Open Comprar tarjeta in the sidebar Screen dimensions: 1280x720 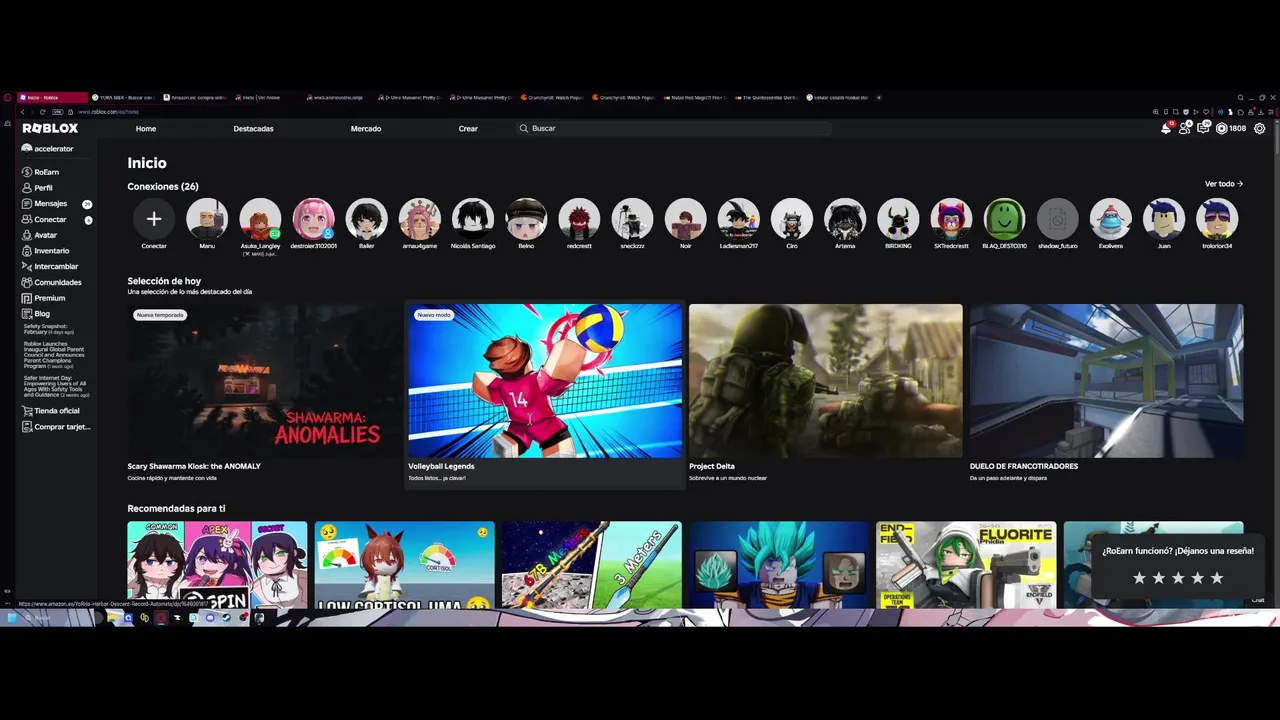point(56,427)
